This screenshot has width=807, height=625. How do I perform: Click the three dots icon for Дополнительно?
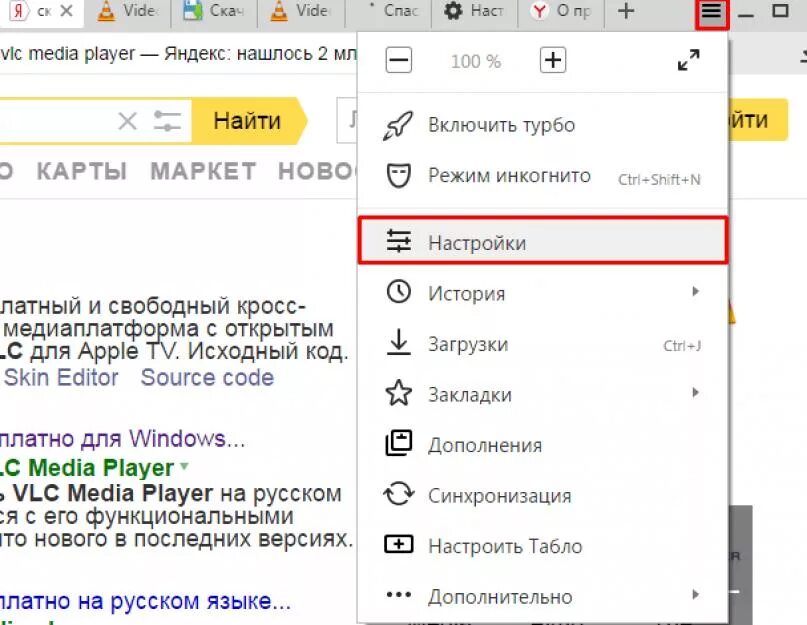click(x=399, y=595)
